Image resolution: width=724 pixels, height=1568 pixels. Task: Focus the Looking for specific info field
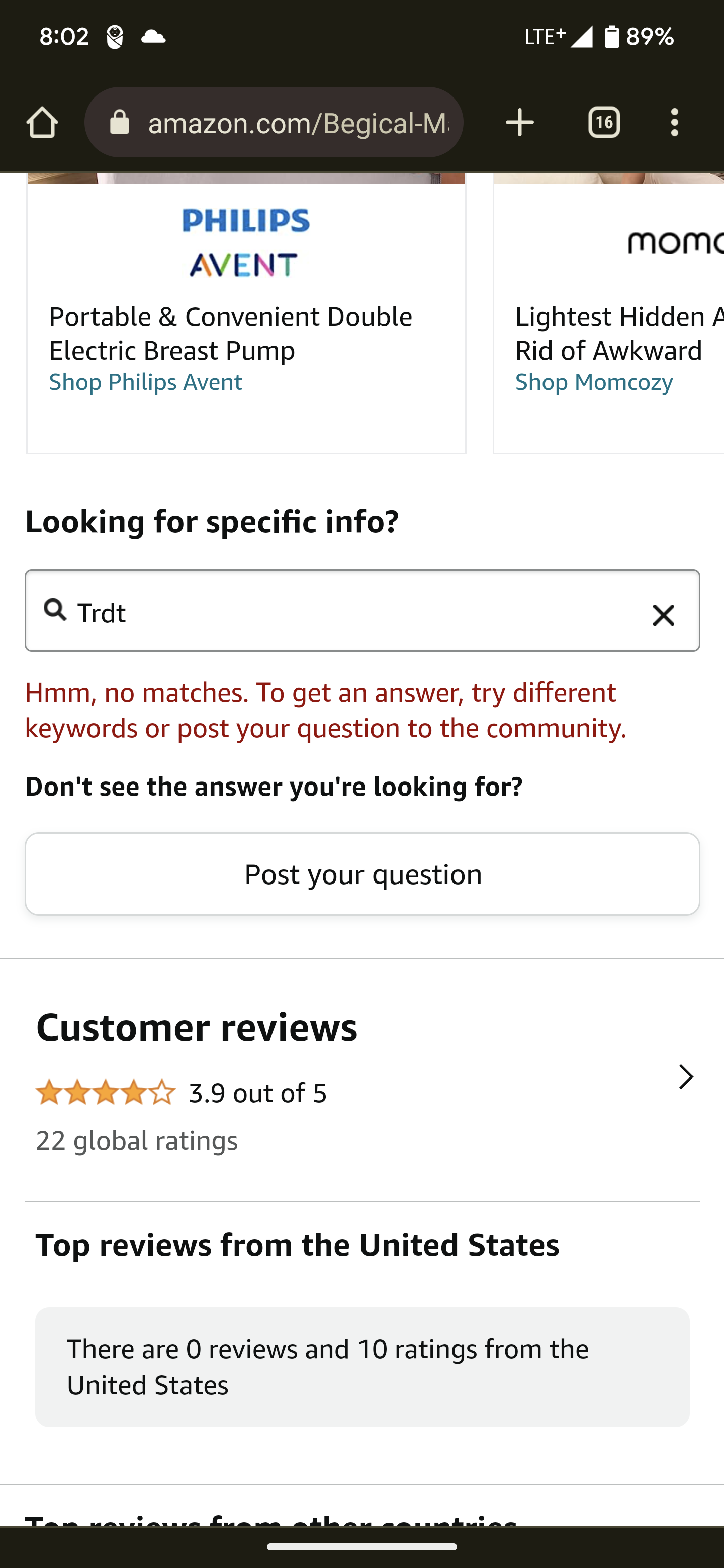[x=361, y=611]
